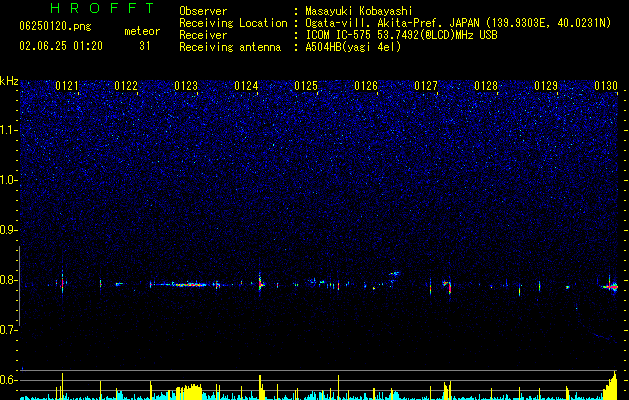Image resolution: width=629 pixels, height=400 pixels.
Task: Click the Receiver label
Action: [203, 35]
